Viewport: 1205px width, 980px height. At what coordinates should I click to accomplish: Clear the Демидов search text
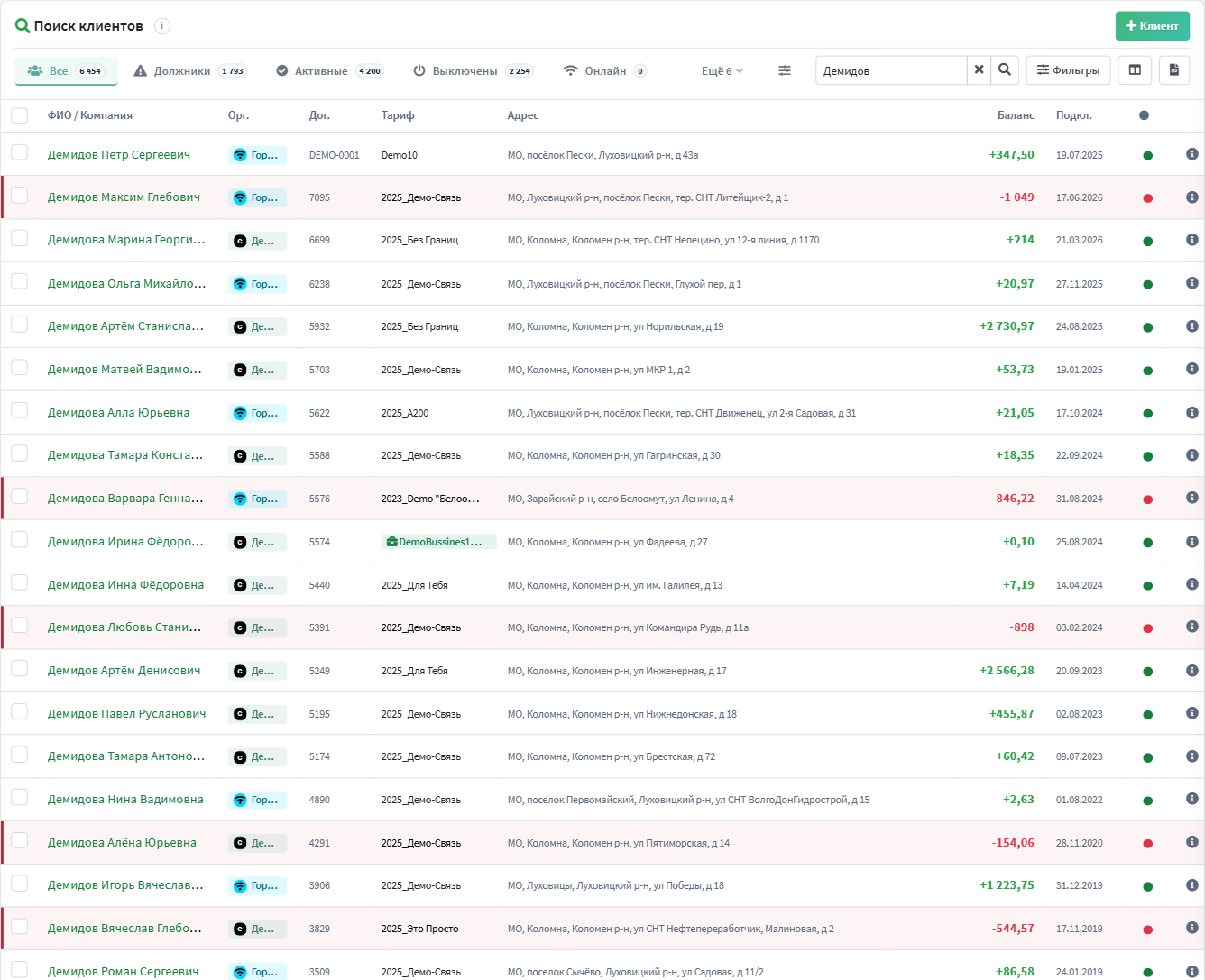tap(979, 70)
